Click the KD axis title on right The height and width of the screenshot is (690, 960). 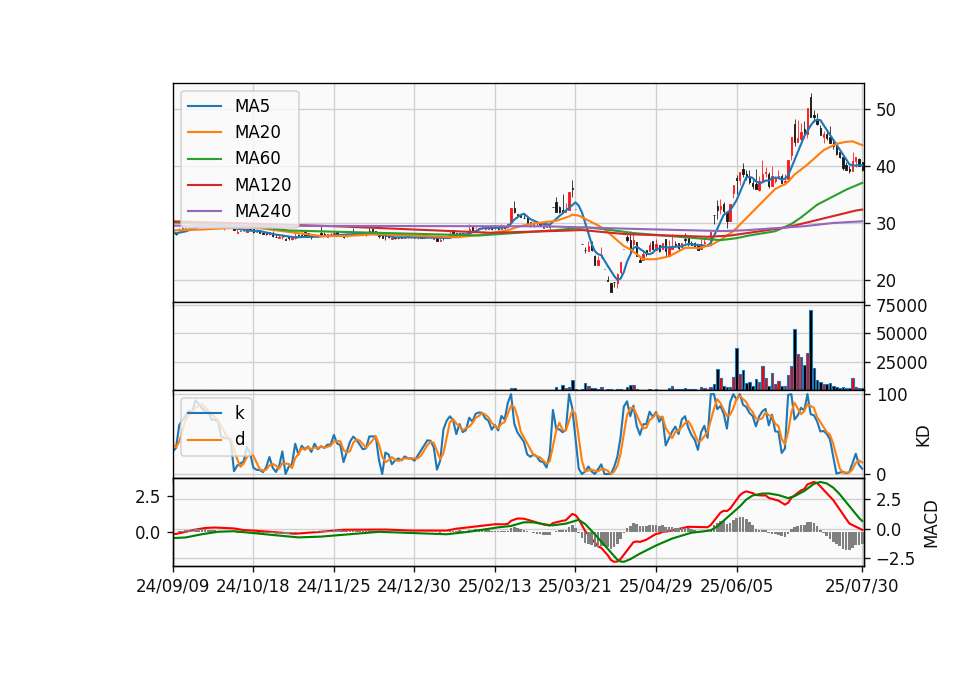(x=923, y=437)
